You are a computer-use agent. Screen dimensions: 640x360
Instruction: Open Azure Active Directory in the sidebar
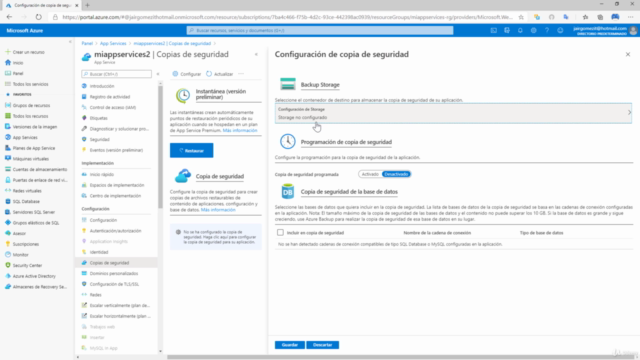(x=33, y=276)
